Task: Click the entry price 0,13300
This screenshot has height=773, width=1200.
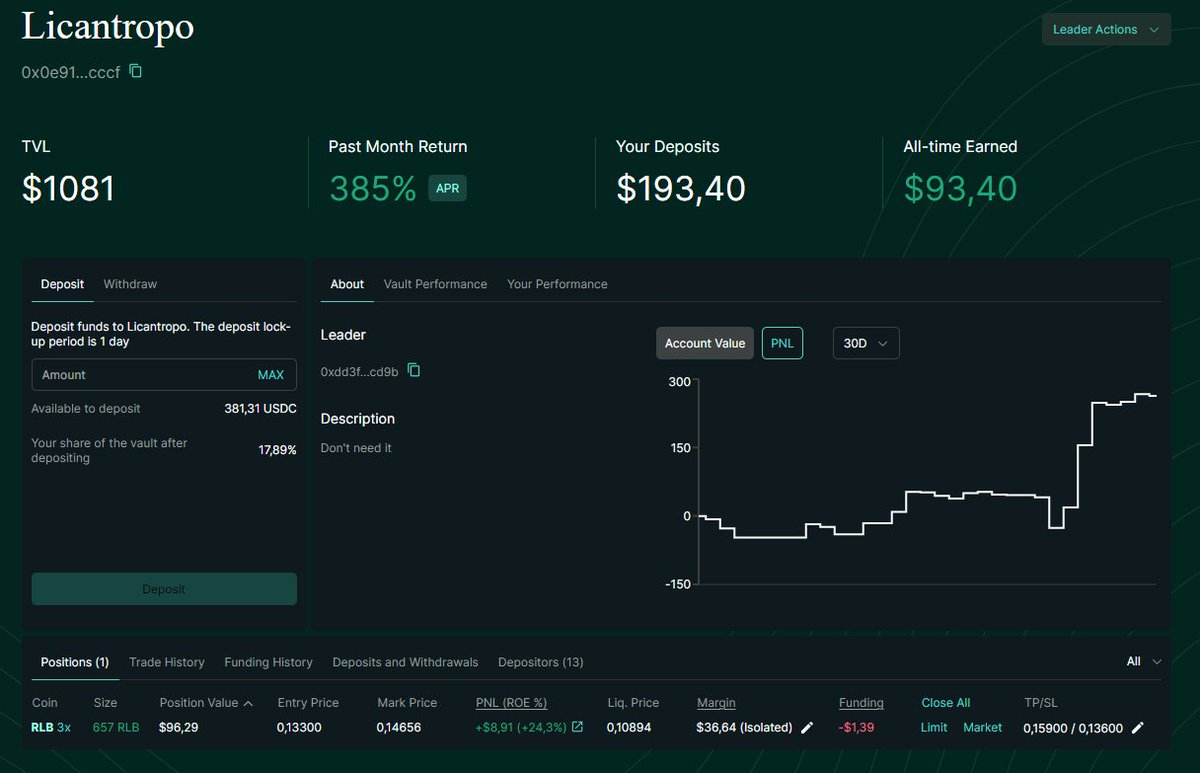Action: click(x=299, y=727)
